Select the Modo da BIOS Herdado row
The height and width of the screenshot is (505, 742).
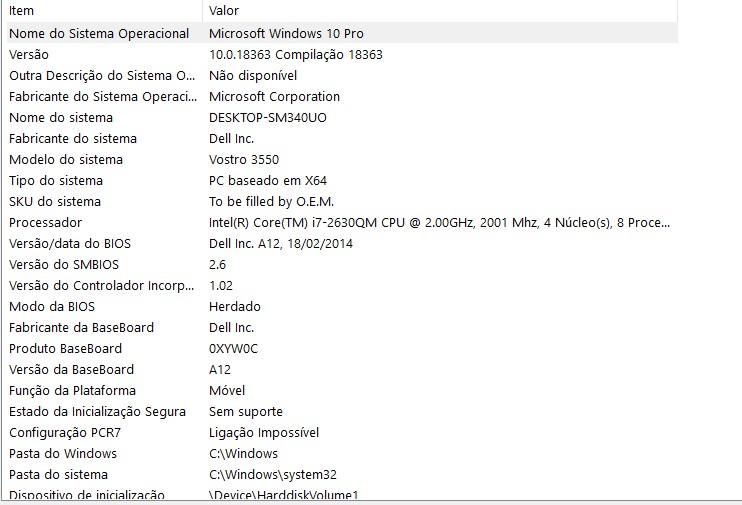click(x=342, y=307)
